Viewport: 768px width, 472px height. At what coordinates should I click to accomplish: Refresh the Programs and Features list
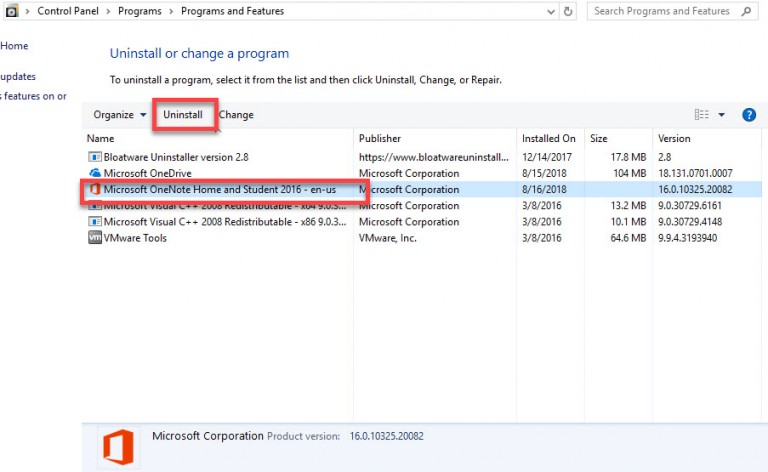[x=568, y=11]
